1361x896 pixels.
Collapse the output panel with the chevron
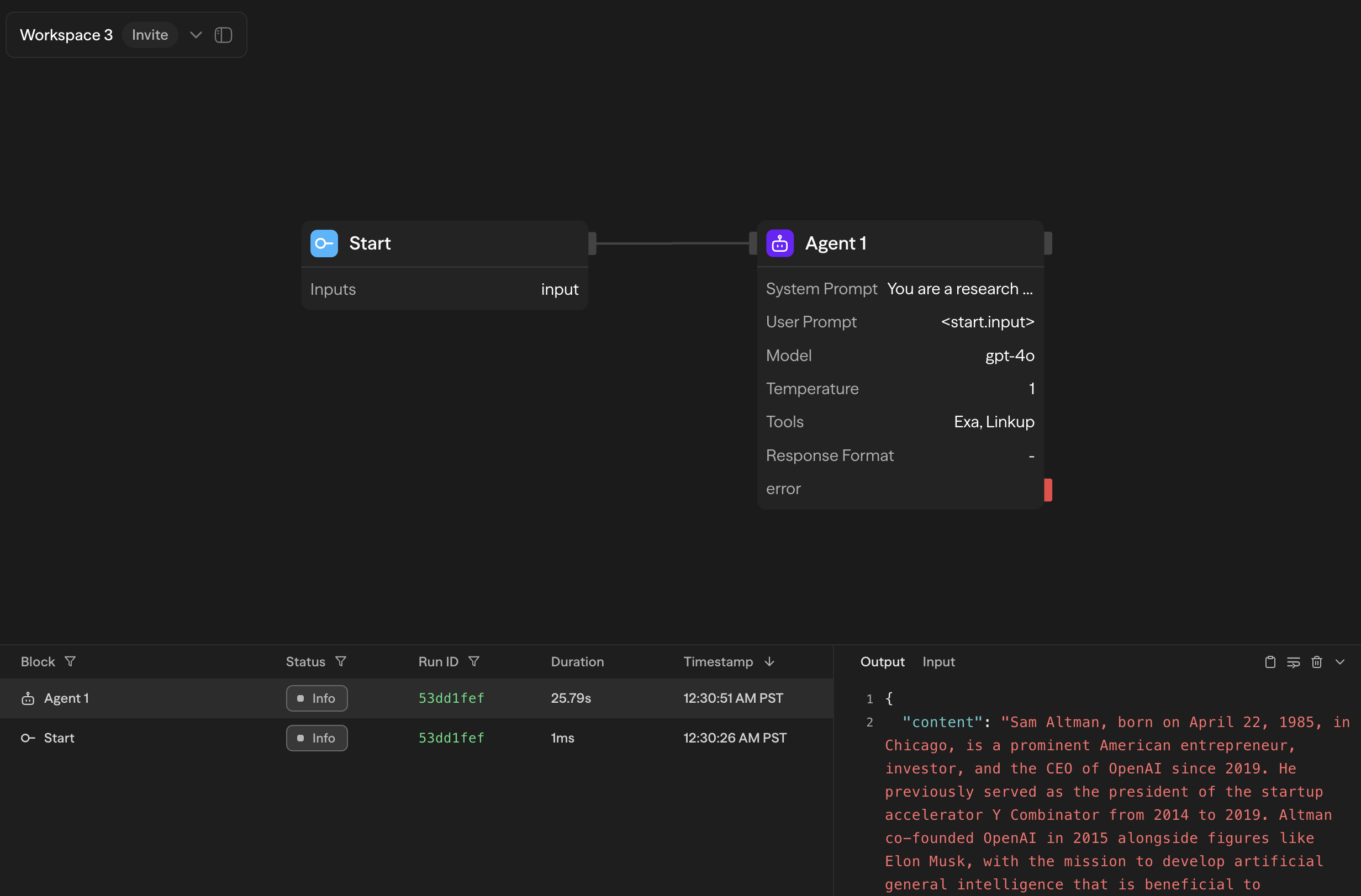pos(1341,661)
